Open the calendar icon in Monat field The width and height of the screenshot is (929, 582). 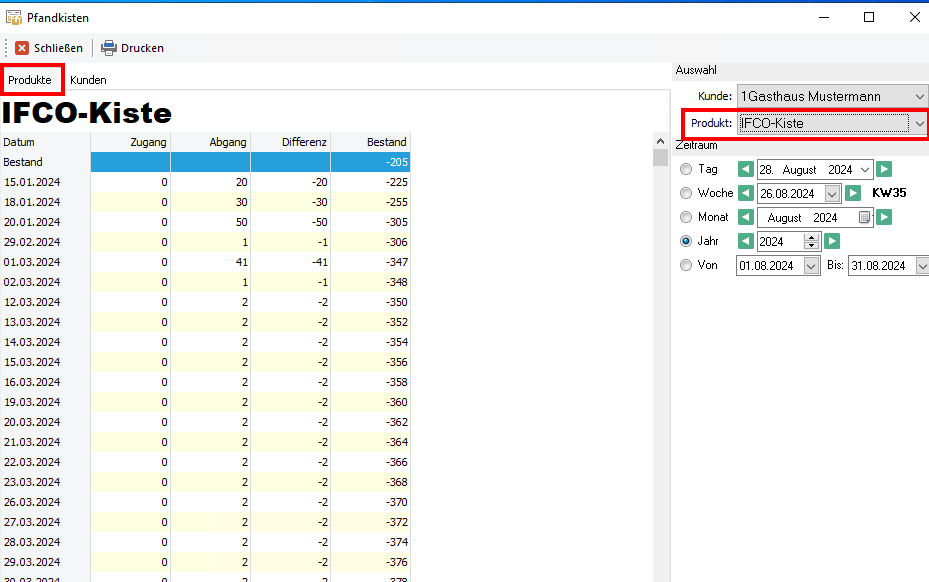point(865,217)
